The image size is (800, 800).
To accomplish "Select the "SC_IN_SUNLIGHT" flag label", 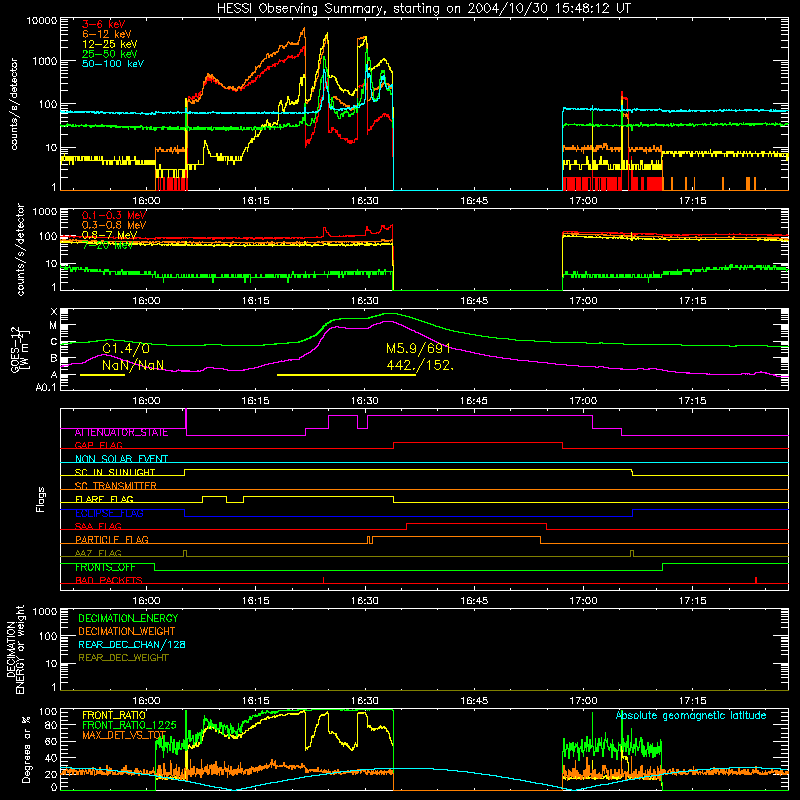I will tap(115, 472).
